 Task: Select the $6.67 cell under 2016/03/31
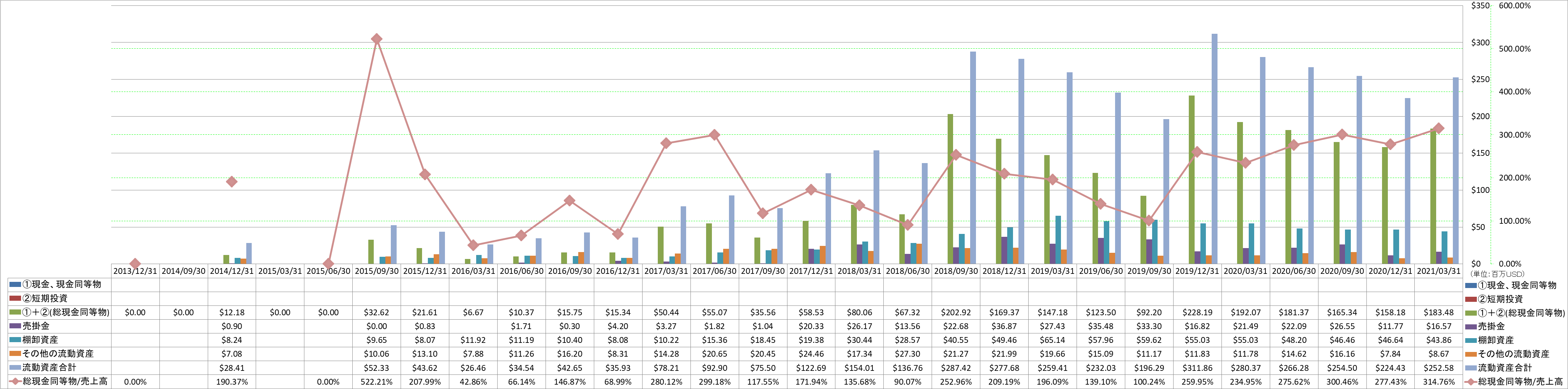(473, 312)
